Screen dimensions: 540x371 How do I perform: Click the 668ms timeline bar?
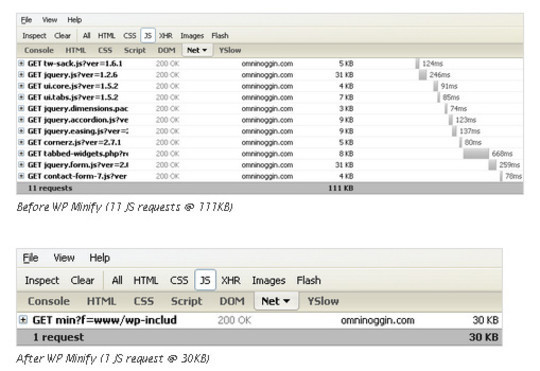tap(476, 154)
